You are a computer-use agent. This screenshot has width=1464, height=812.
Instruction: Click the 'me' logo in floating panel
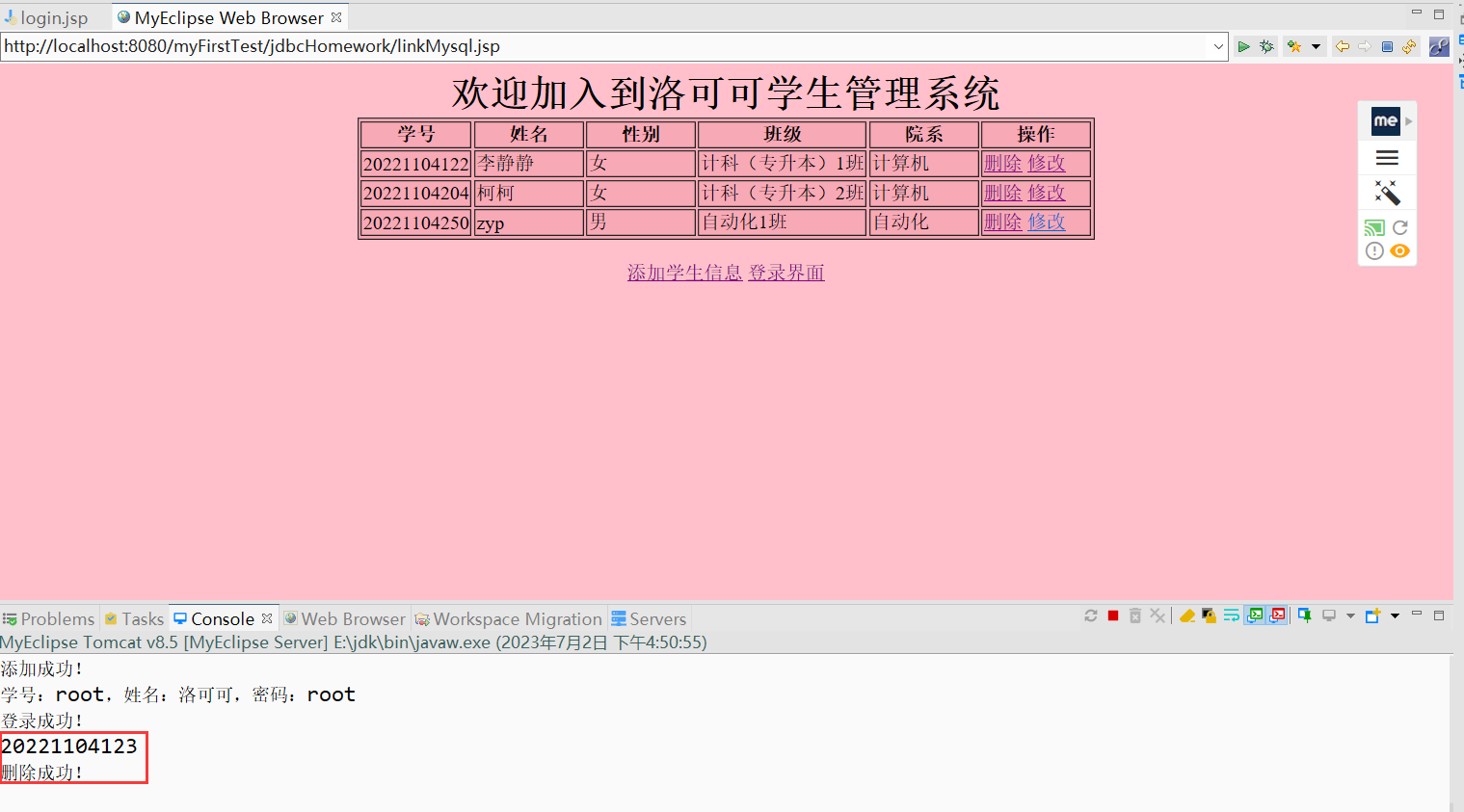click(1385, 120)
